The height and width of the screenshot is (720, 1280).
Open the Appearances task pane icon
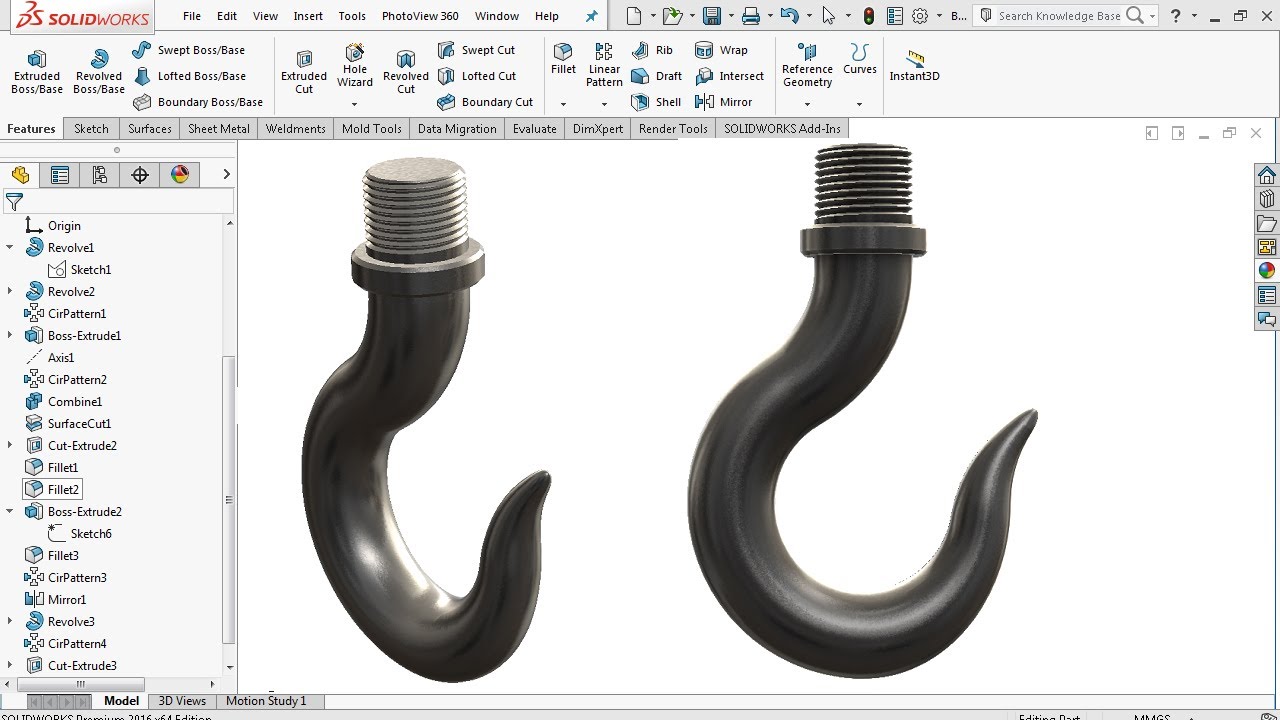pos(1267,270)
